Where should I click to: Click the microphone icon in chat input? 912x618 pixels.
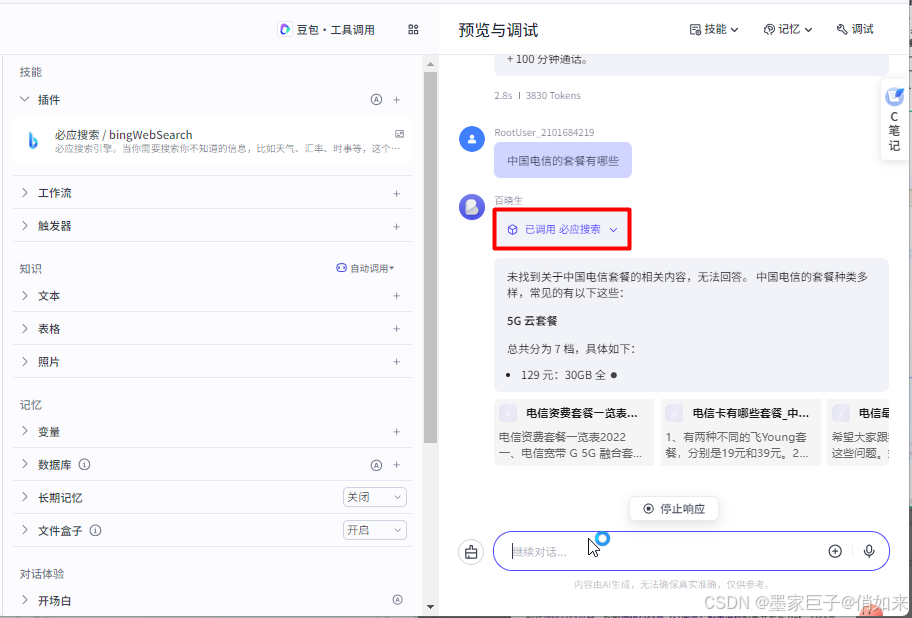coord(869,551)
